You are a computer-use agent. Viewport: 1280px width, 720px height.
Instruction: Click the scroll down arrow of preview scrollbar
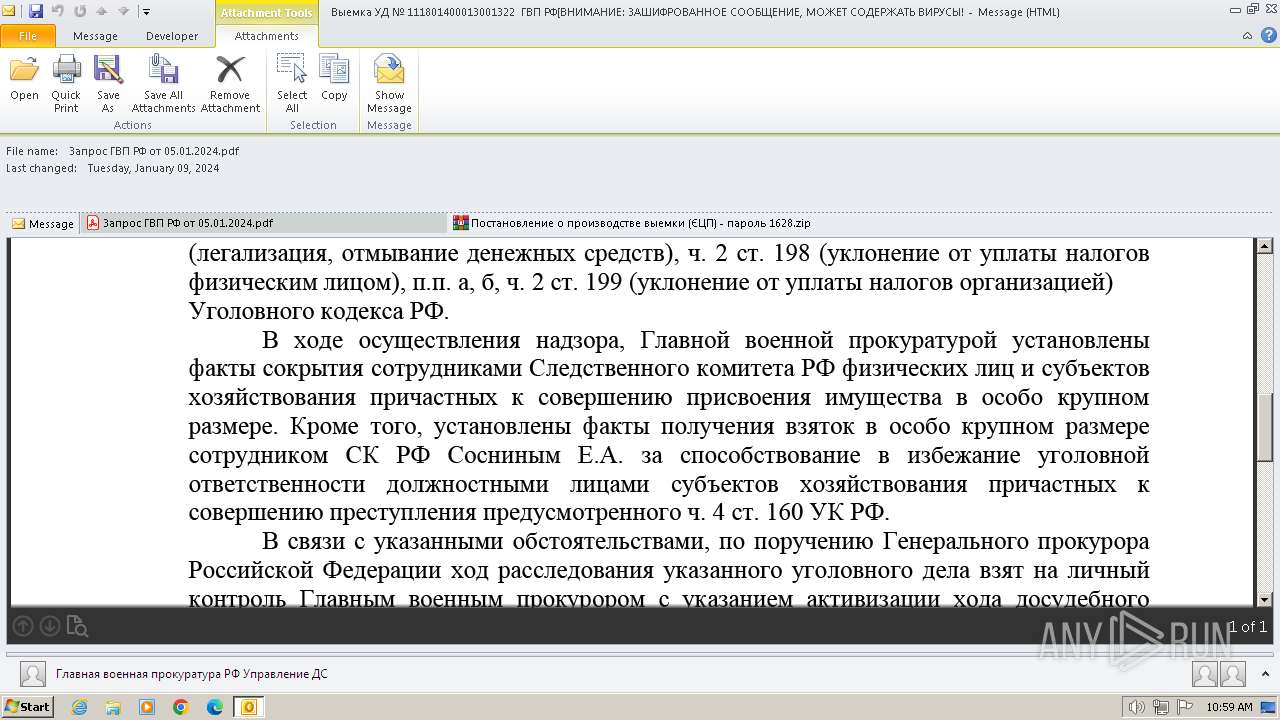pos(1264,598)
